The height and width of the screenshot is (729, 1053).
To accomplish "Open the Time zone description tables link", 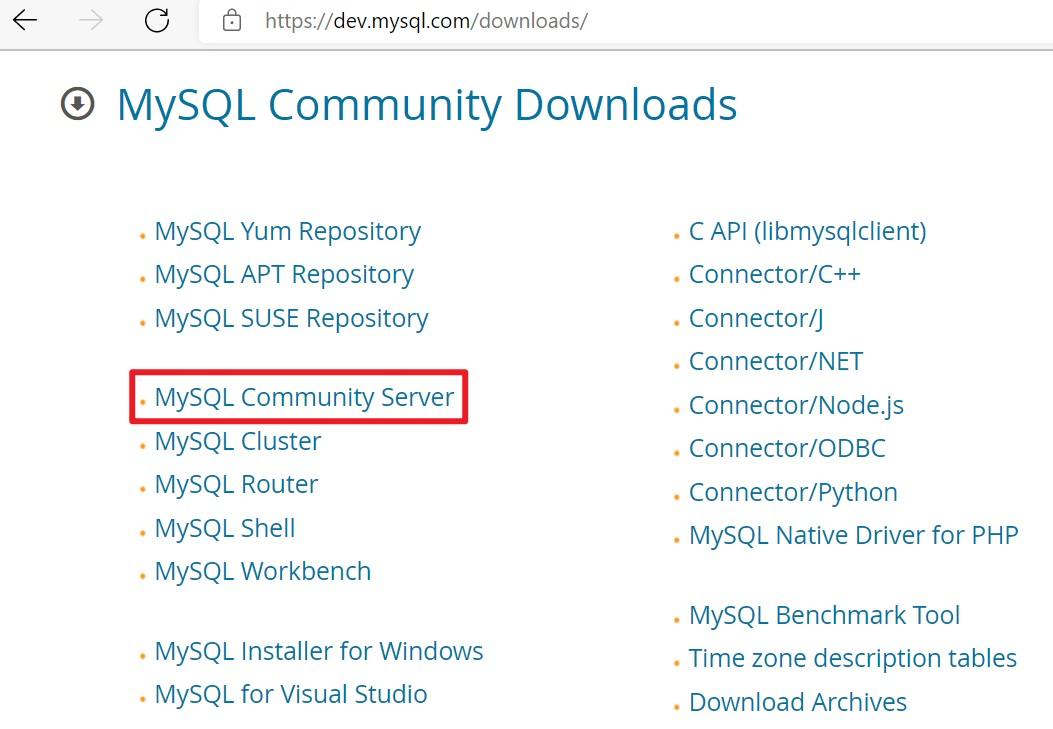I will tap(853, 658).
